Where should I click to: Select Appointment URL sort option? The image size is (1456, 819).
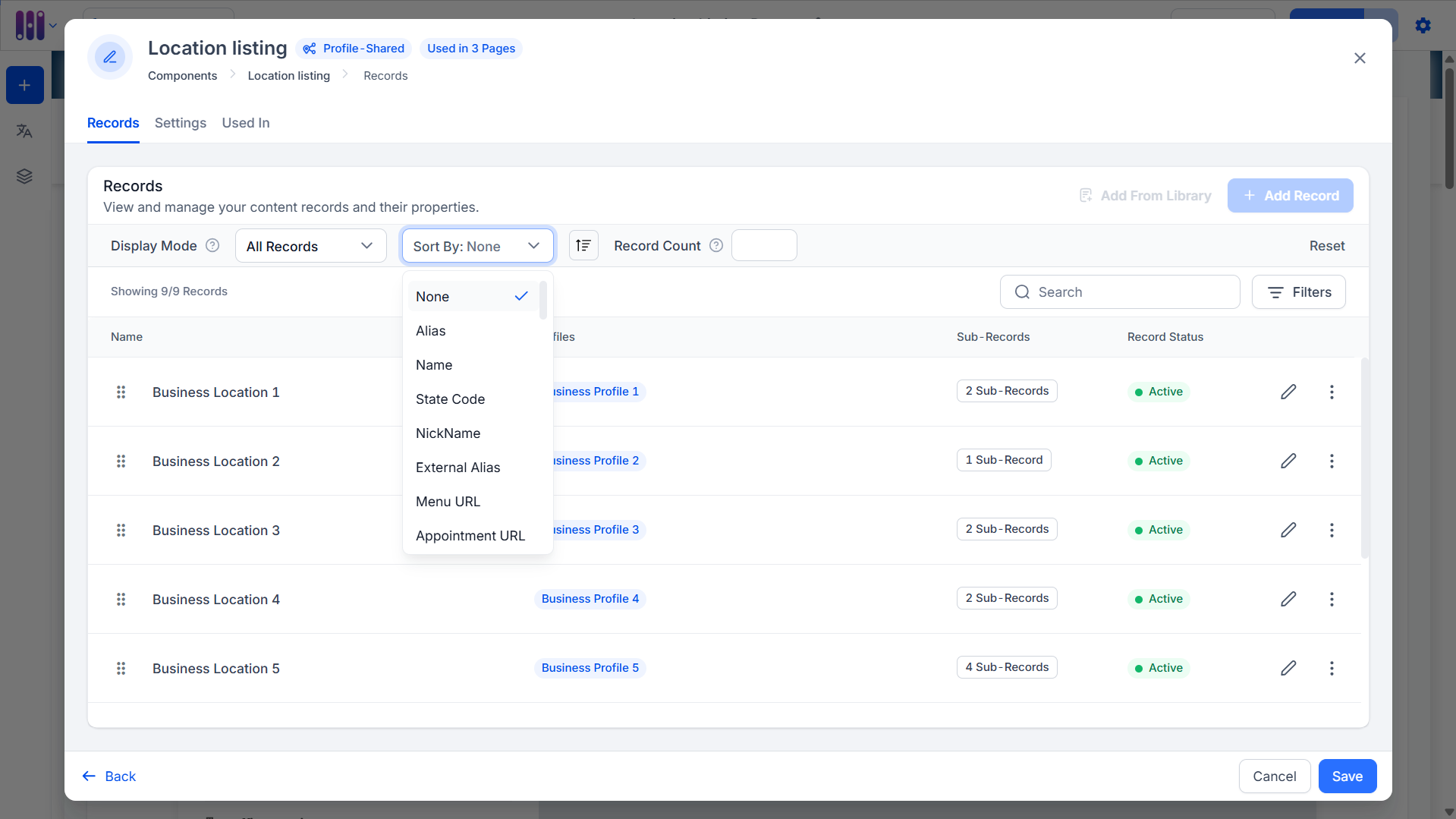pos(473,536)
